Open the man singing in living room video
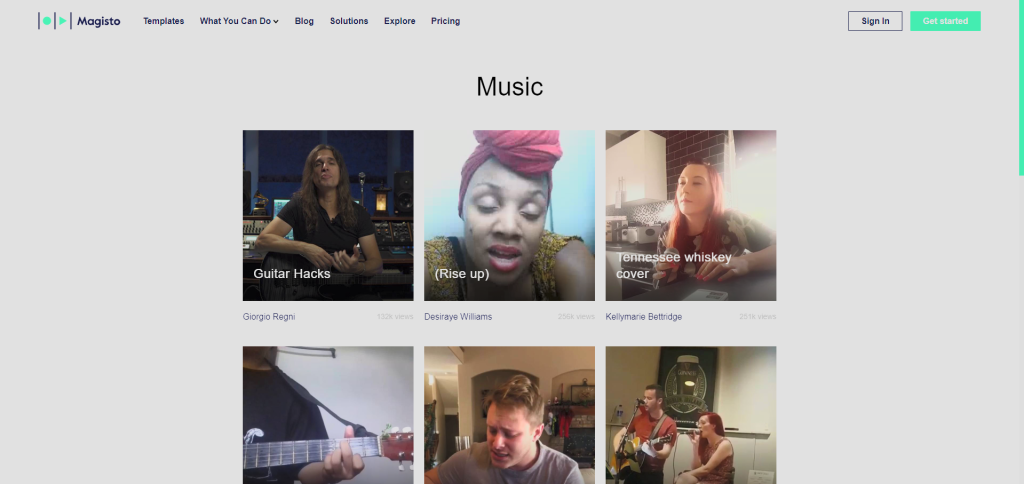Image resolution: width=1024 pixels, height=484 pixels. 509,415
